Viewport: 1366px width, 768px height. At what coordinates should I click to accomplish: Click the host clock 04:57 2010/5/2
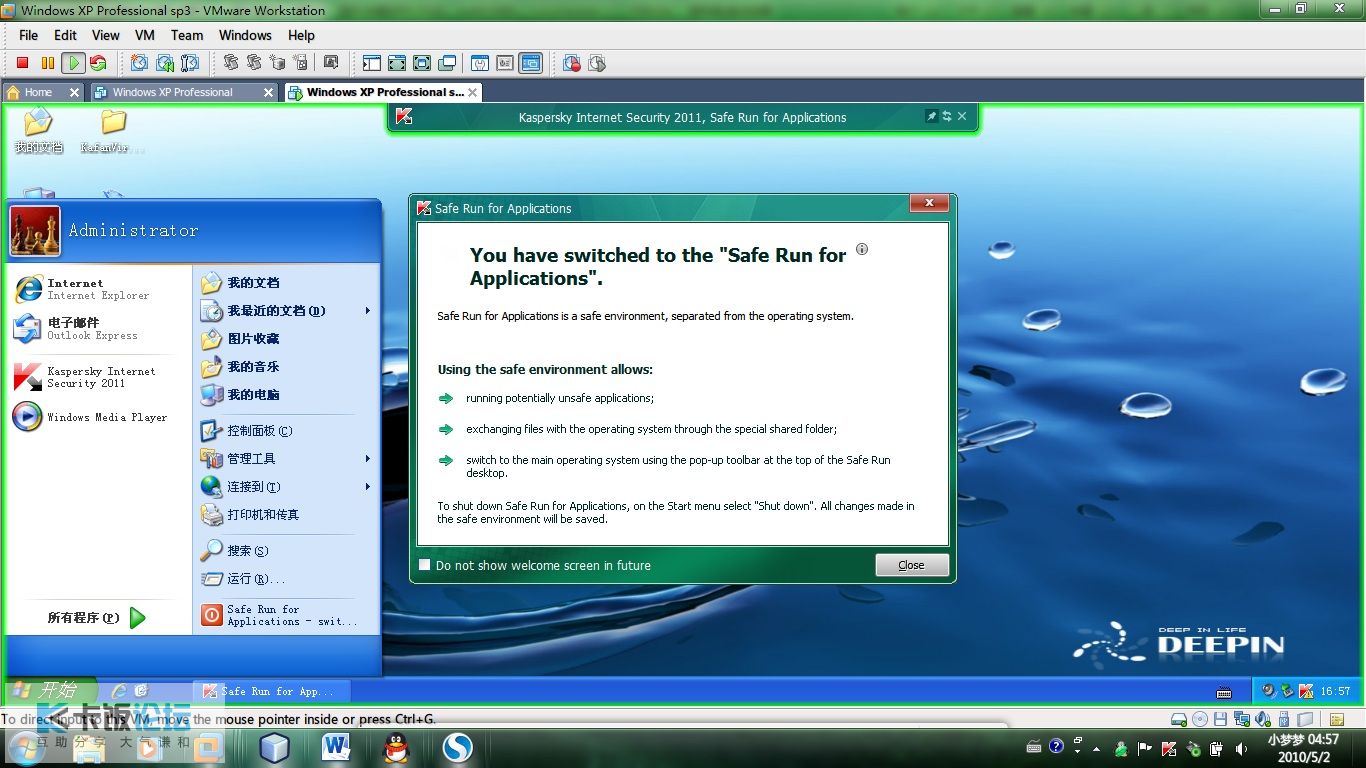1303,748
